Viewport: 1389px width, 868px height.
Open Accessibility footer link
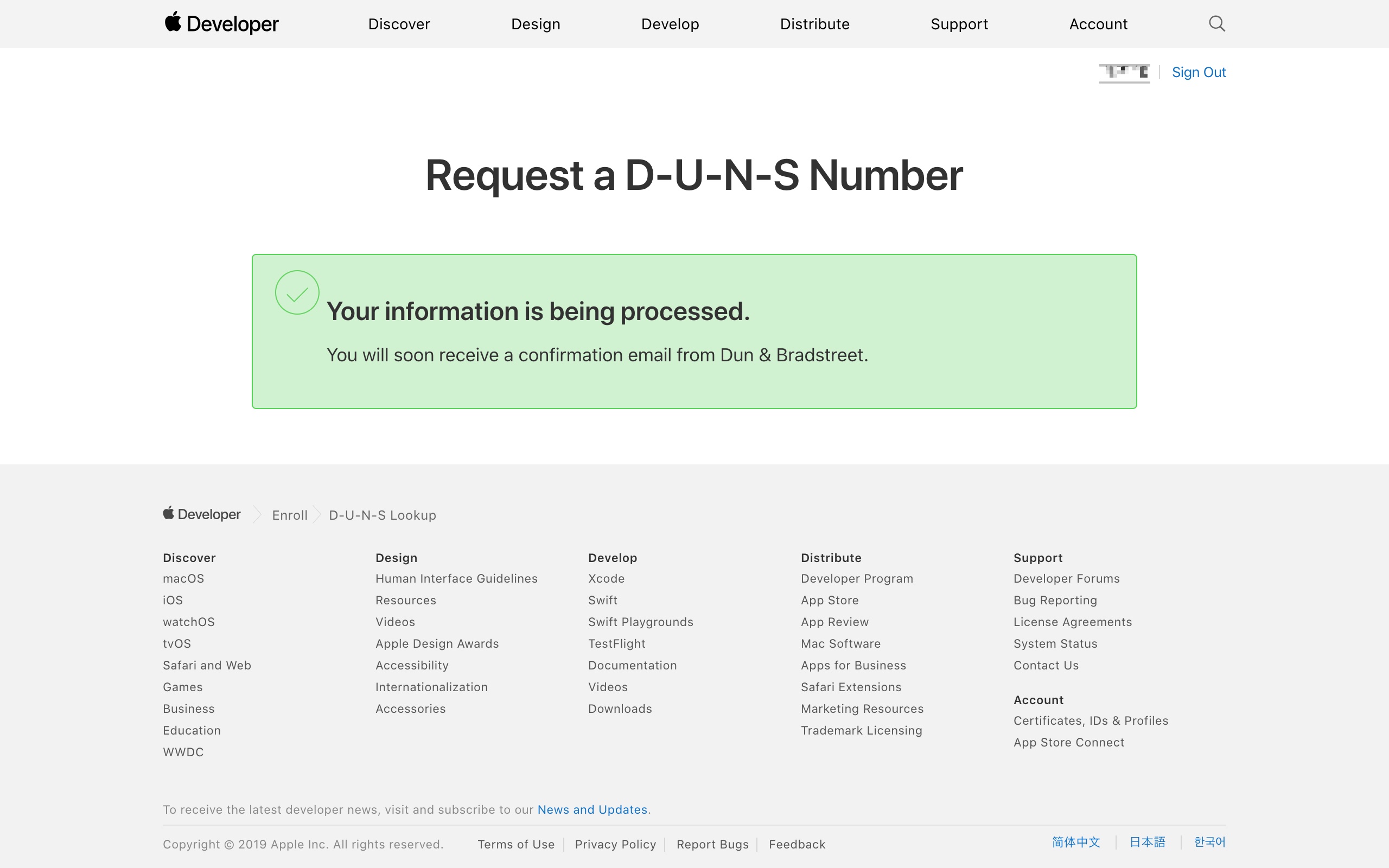pos(412,665)
